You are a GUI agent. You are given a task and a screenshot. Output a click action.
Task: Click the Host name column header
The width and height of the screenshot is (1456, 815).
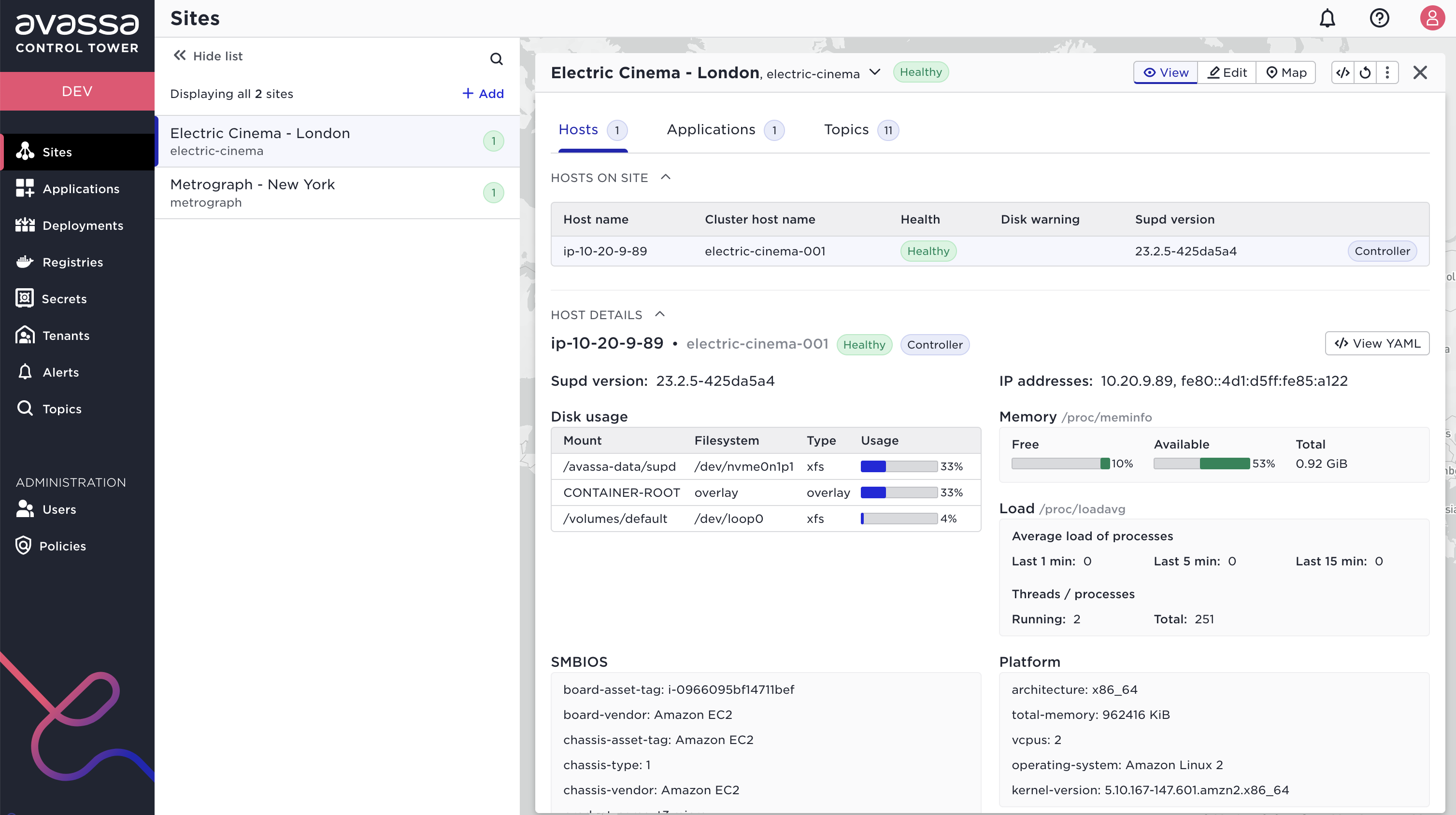[596, 219]
